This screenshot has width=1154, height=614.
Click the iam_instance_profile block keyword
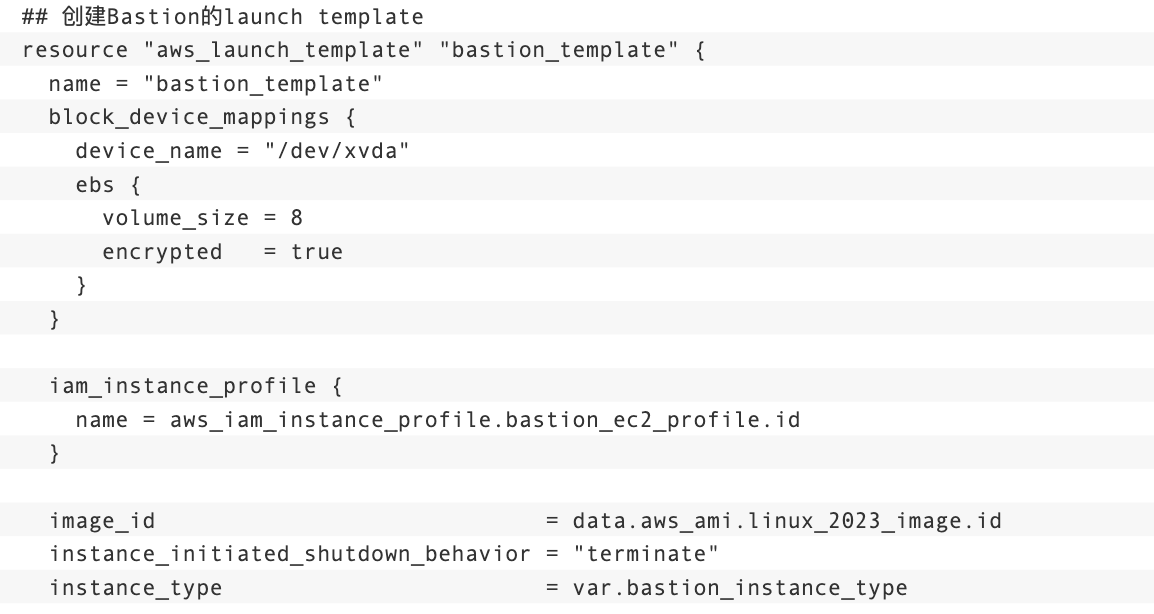coord(183,386)
